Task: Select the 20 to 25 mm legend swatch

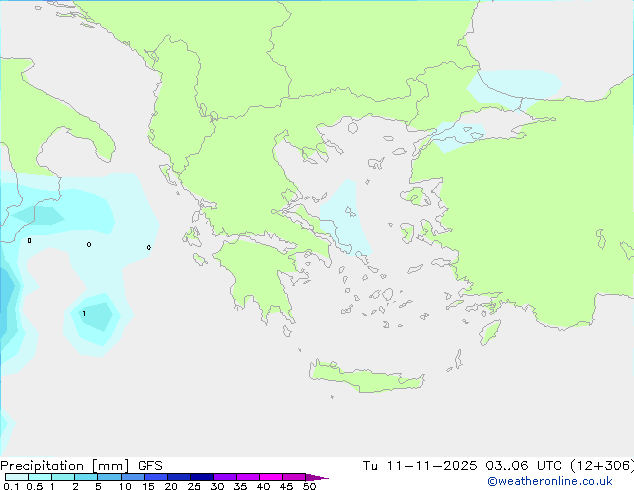Action: 179,477
